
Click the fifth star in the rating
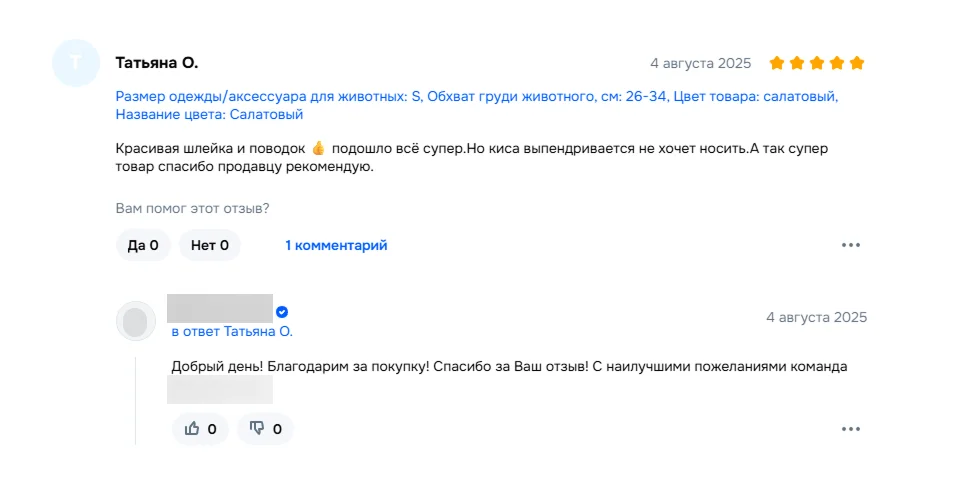(856, 63)
